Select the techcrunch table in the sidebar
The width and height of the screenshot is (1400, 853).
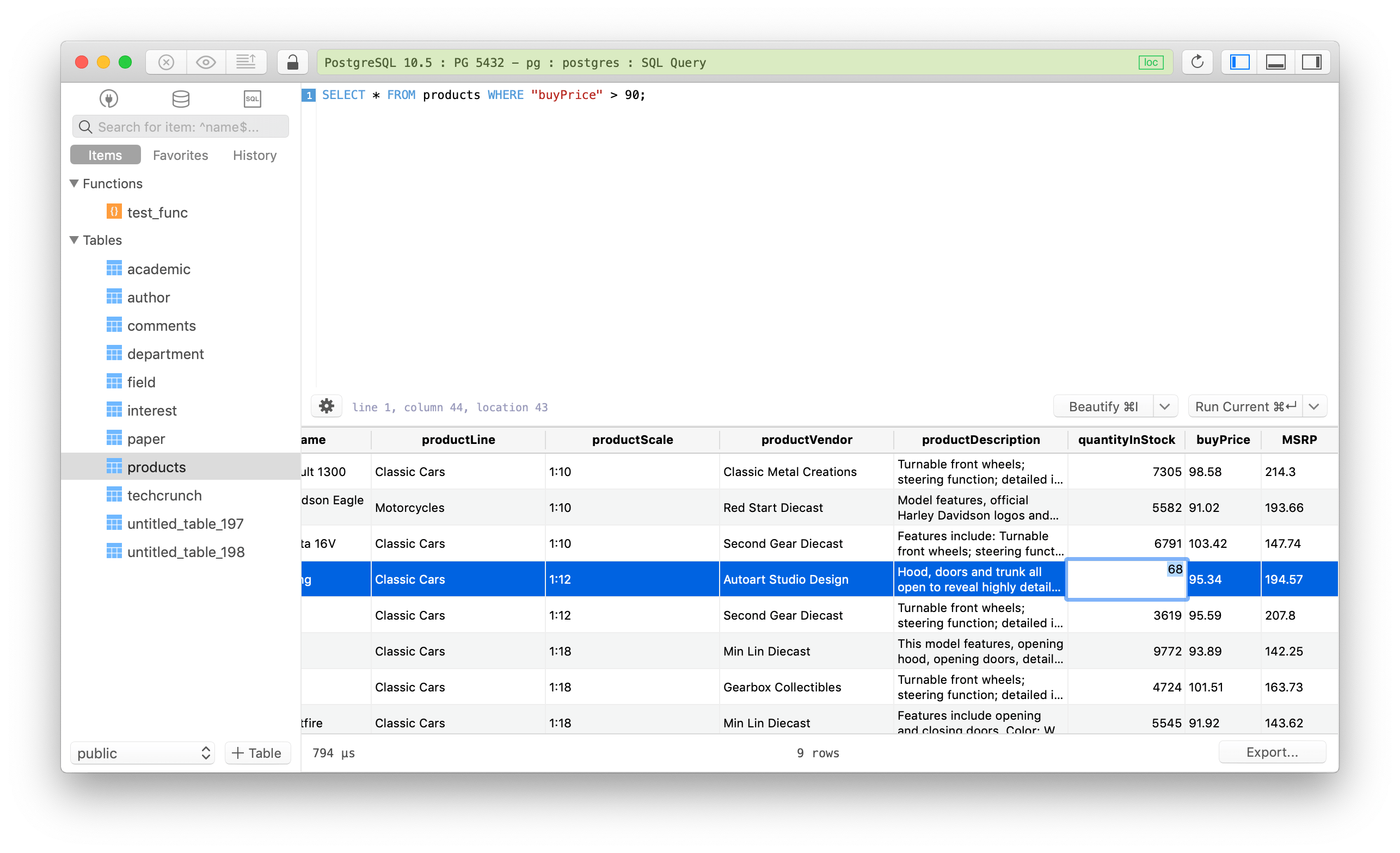click(x=164, y=495)
